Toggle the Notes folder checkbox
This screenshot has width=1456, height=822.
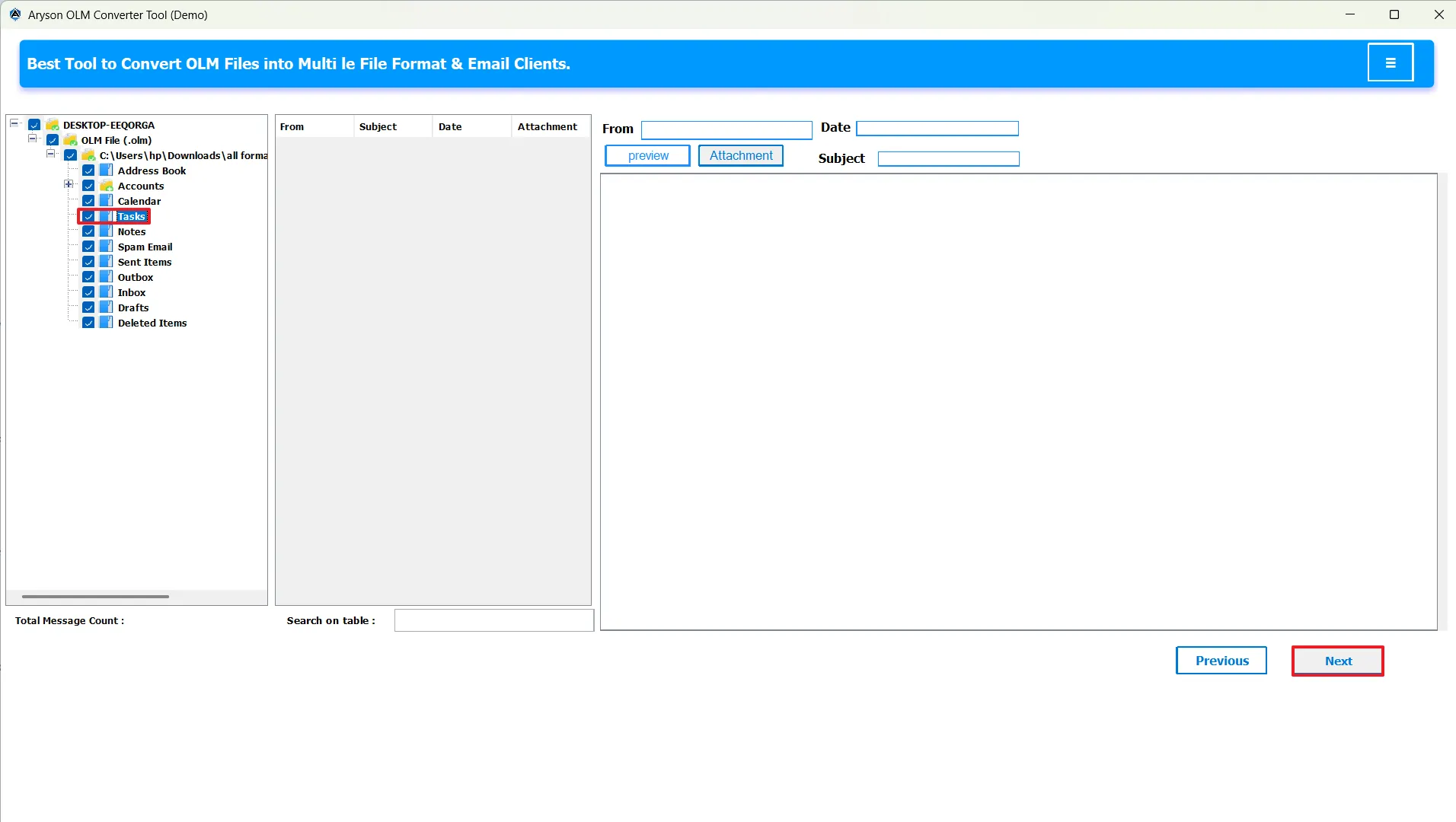(89, 231)
